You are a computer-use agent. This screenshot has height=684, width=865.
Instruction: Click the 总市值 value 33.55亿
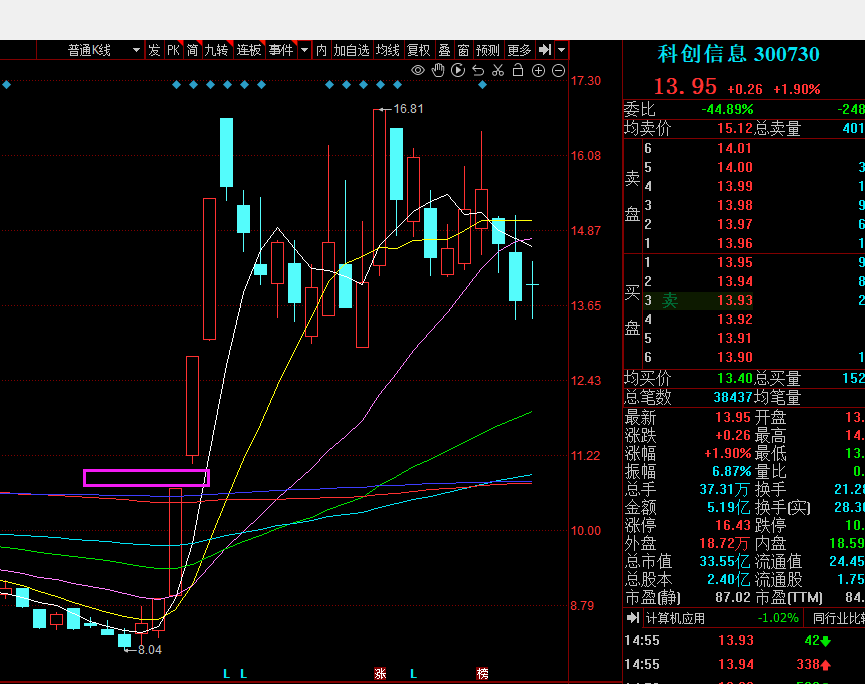(x=724, y=562)
